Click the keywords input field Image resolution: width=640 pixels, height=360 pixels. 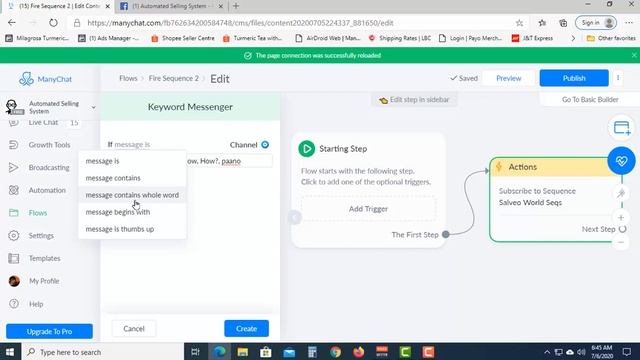click(229, 161)
